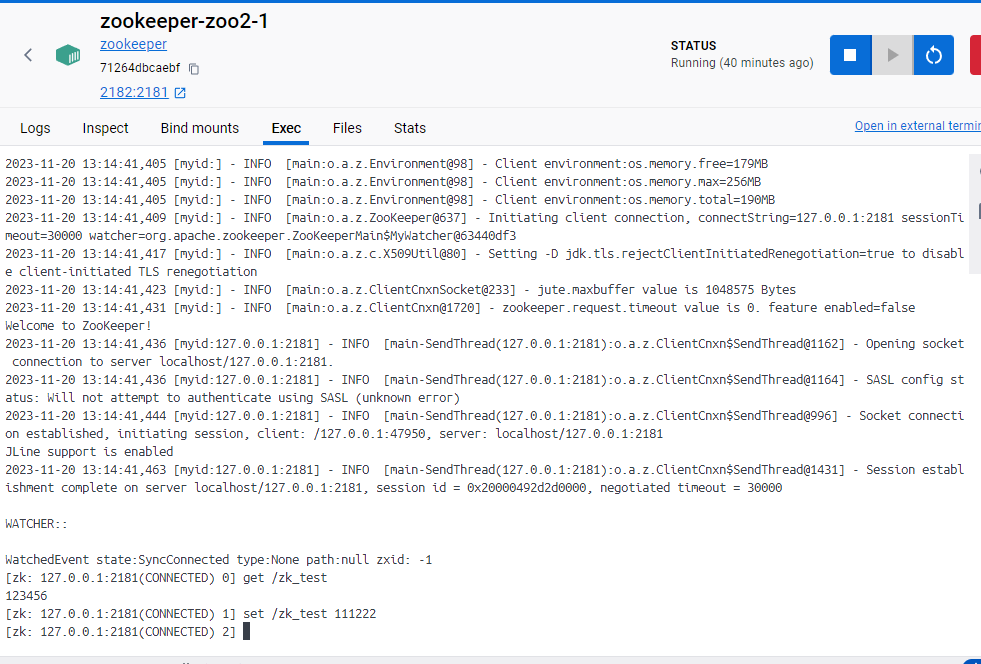Click the teal container icon

click(68, 55)
